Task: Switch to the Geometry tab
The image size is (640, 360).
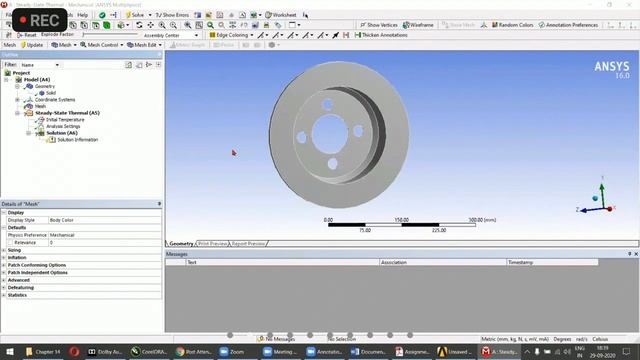Action: pyautogui.click(x=181, y=244)
